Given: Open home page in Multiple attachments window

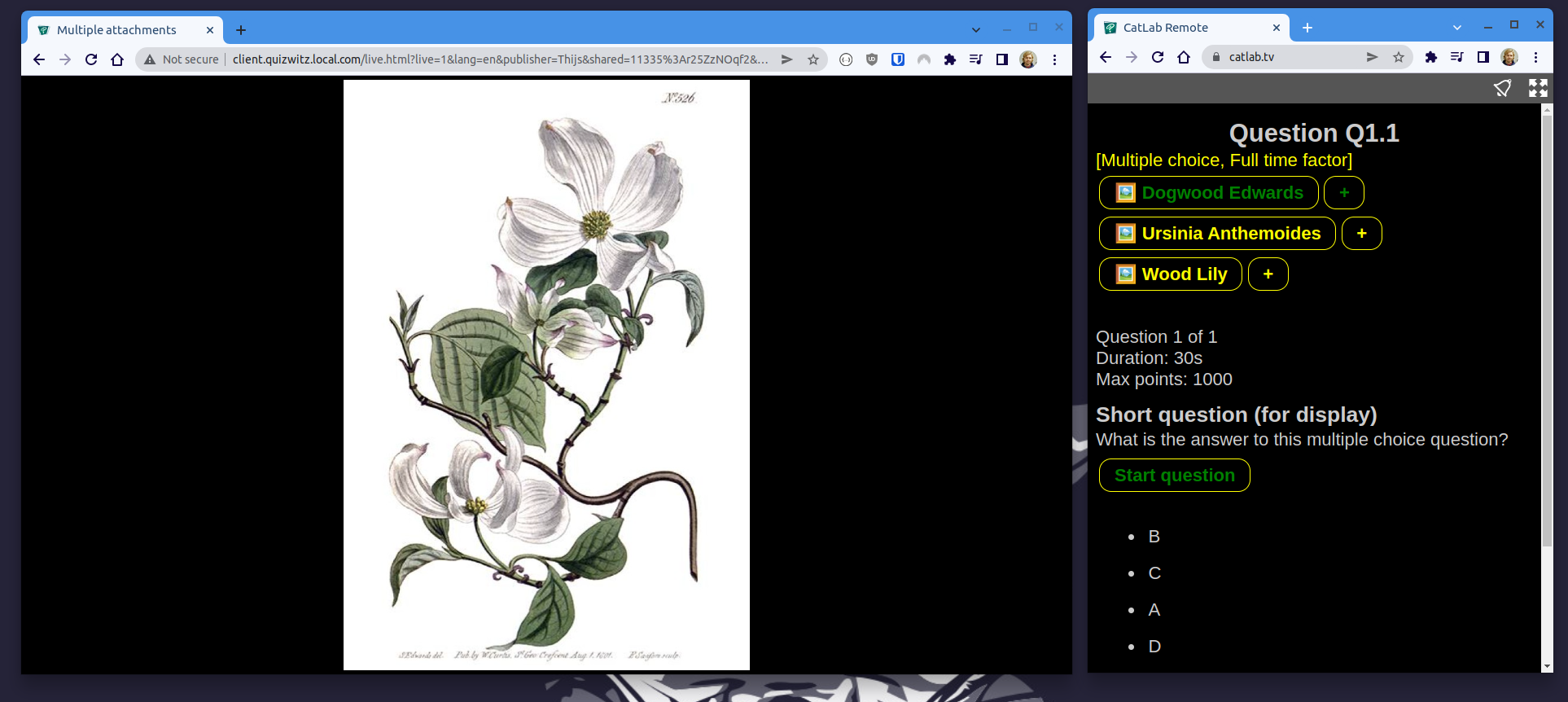Looking at the screenshot, I should click(117, 59).
